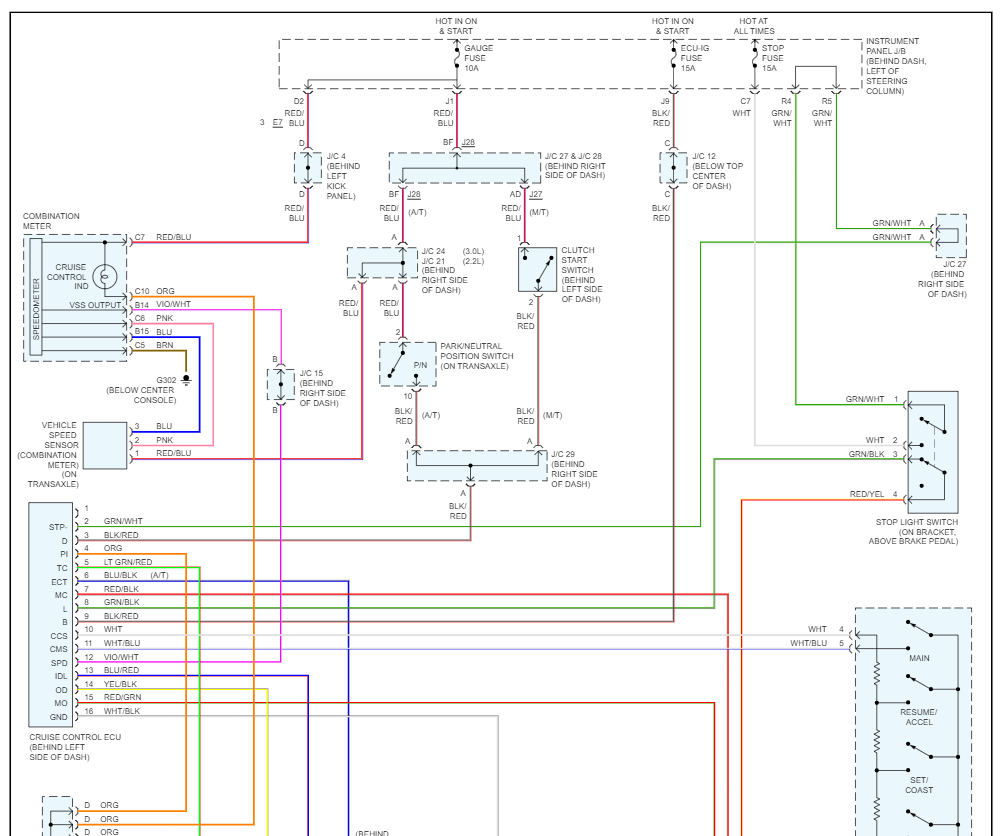The image size is (1003, 836).
Task: Click the 'R4' terminal label
Action: [x=786, y=101]
